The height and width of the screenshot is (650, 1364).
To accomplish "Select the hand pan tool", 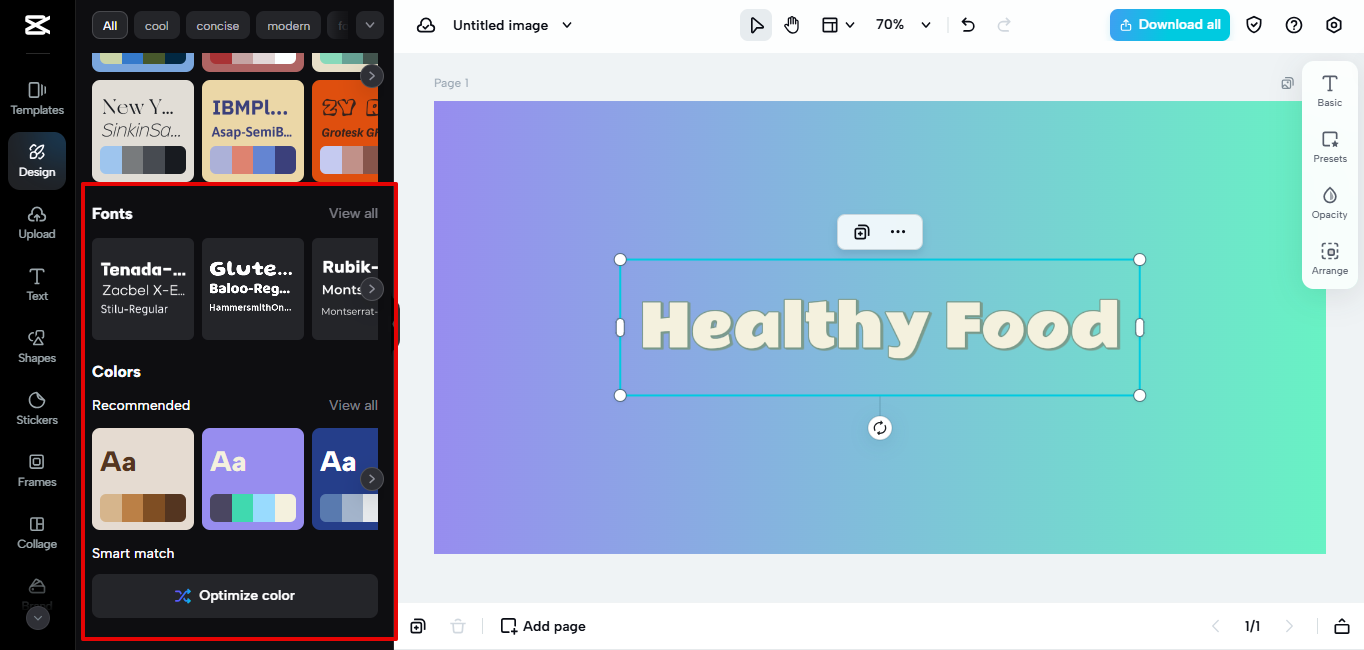I will pyautogui.click(x=792, y=24).
